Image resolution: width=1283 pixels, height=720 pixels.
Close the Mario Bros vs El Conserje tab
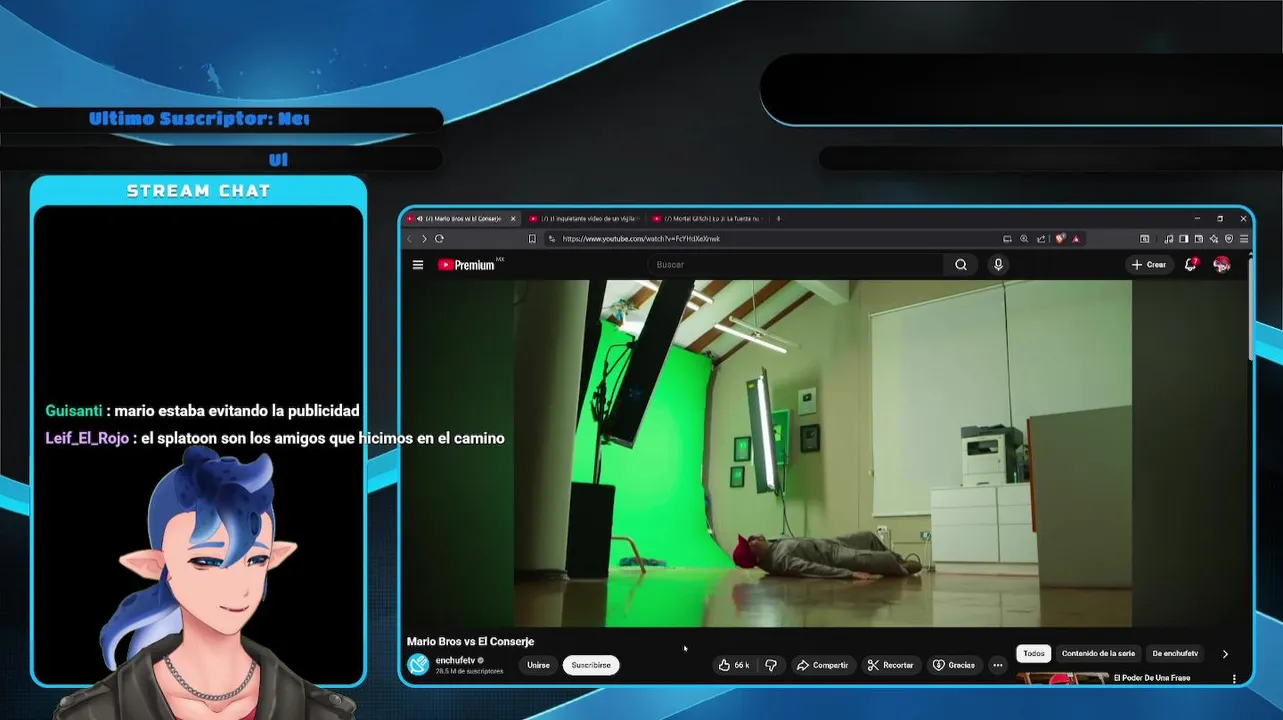click(513, 218)
